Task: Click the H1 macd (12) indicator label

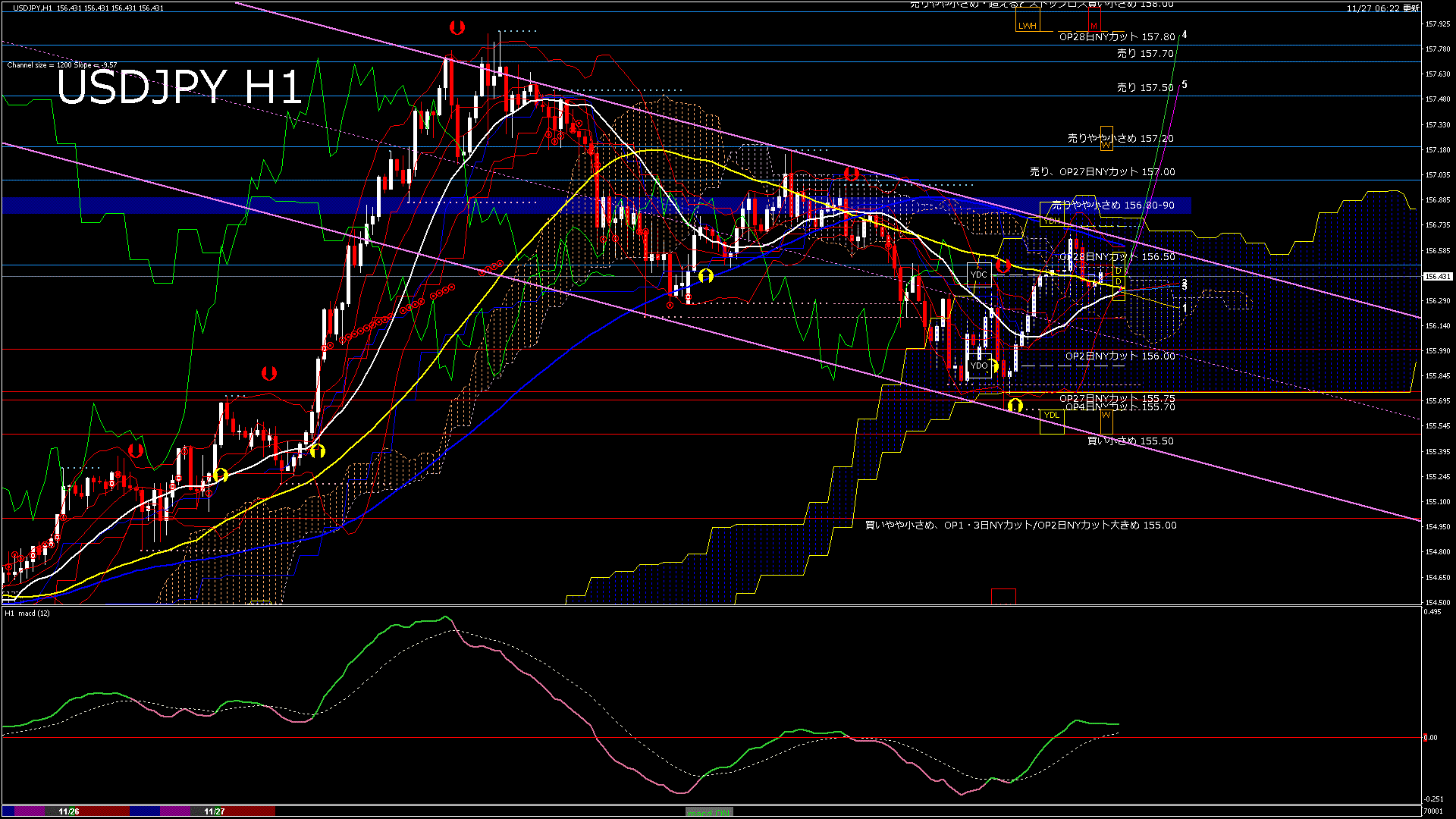Action: tap(28, 613)
